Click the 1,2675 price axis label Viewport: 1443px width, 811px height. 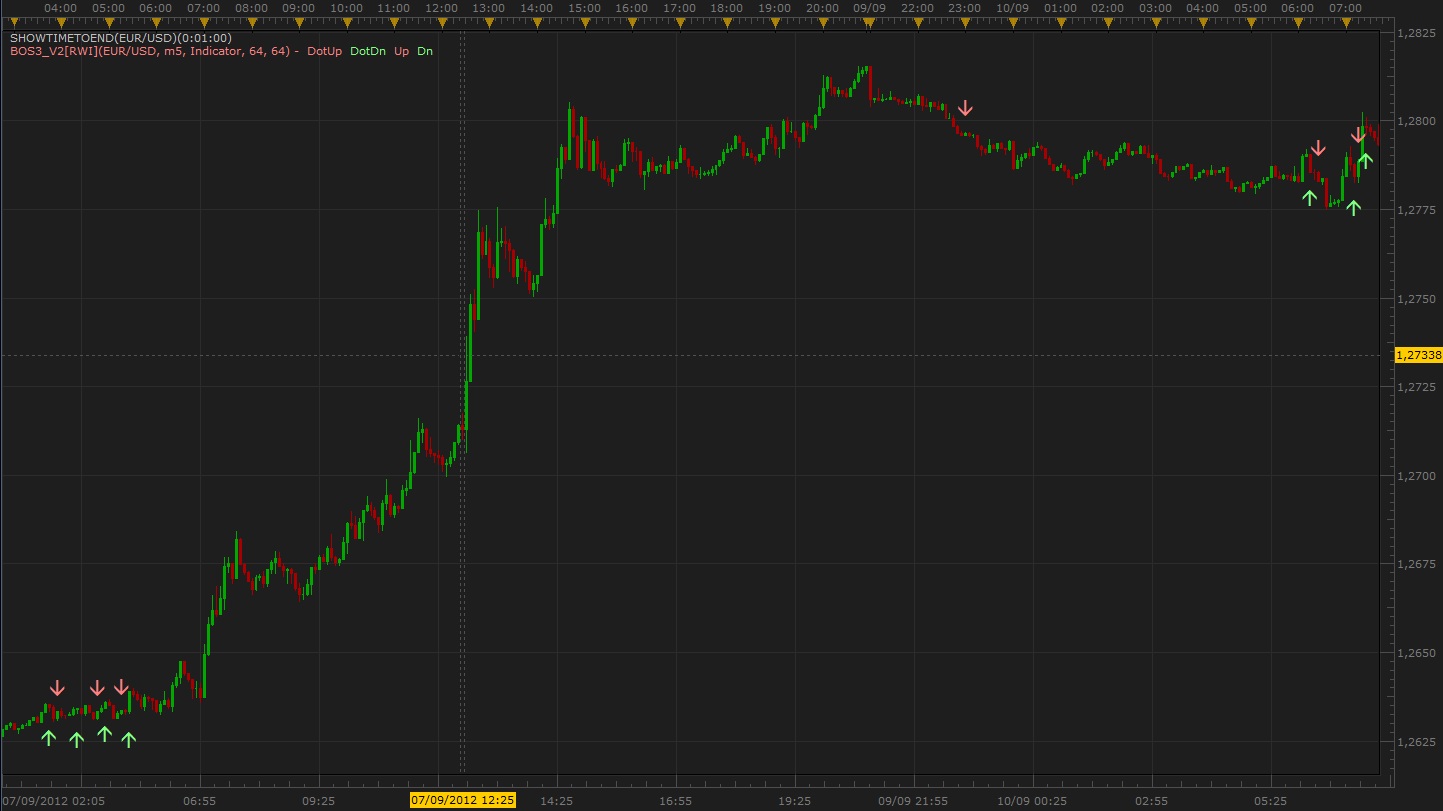tap(1415, 564)
